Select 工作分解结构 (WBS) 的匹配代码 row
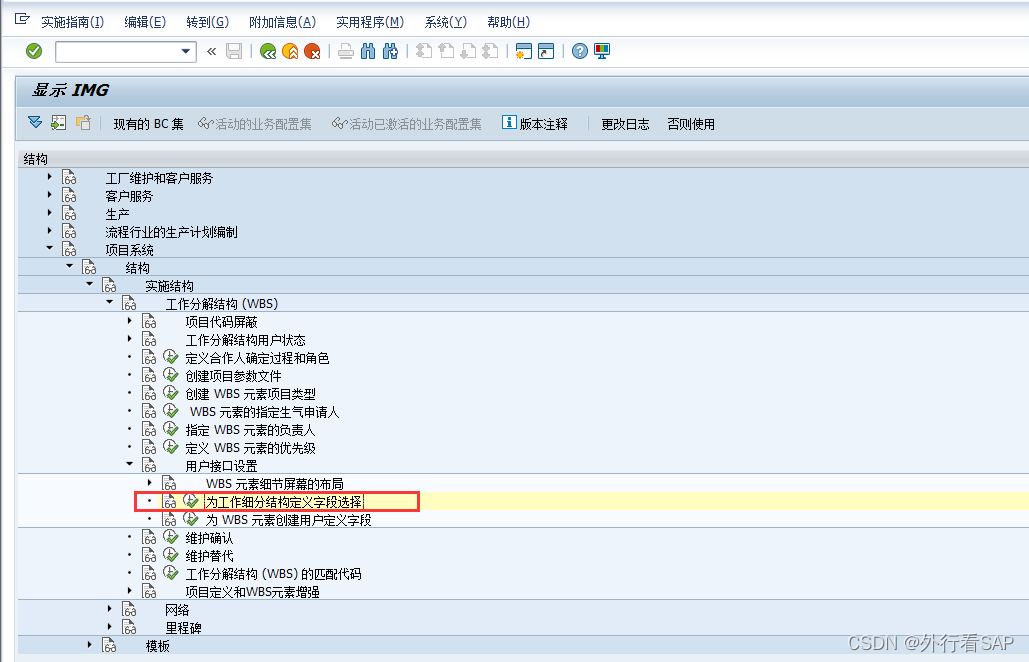Screen dimensions: 1029x662 (x=273, y=573)
